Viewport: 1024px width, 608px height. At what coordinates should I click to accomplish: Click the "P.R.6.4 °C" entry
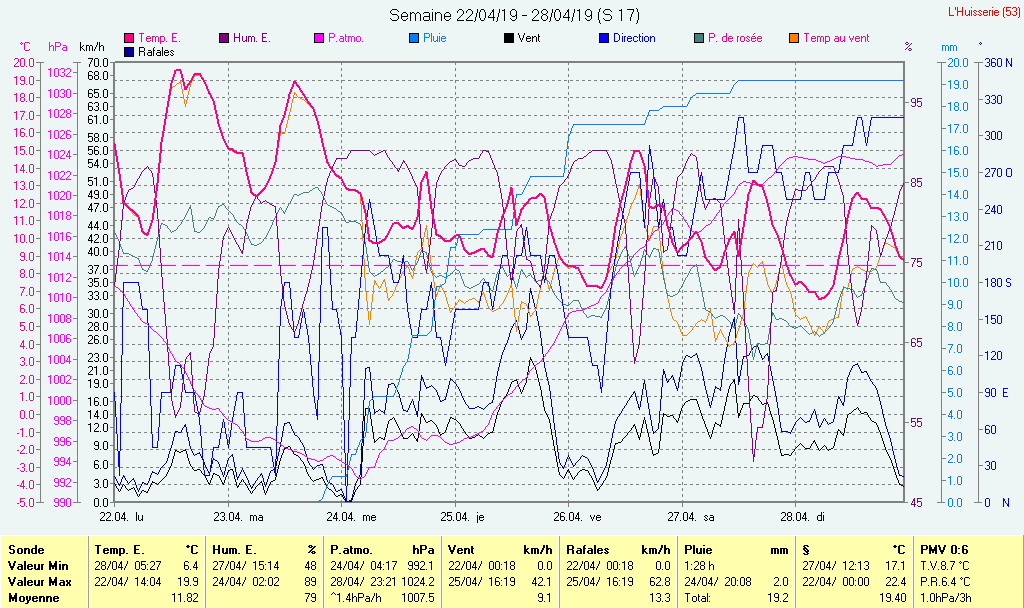(x=945, y=582)
